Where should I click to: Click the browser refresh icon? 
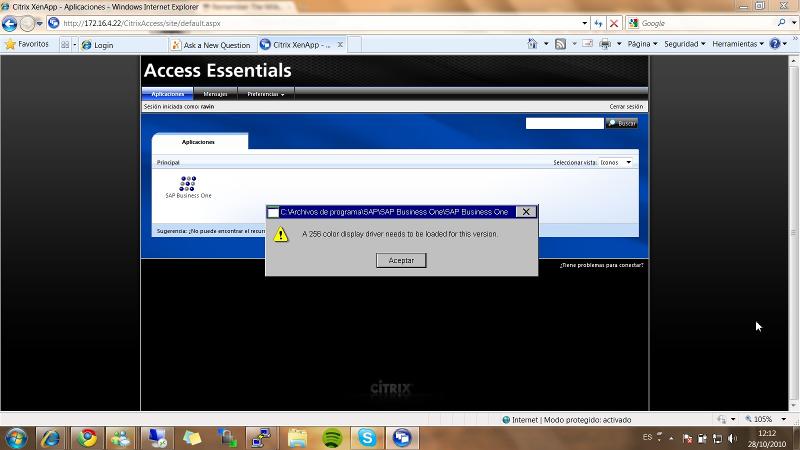tap(599, 23)
